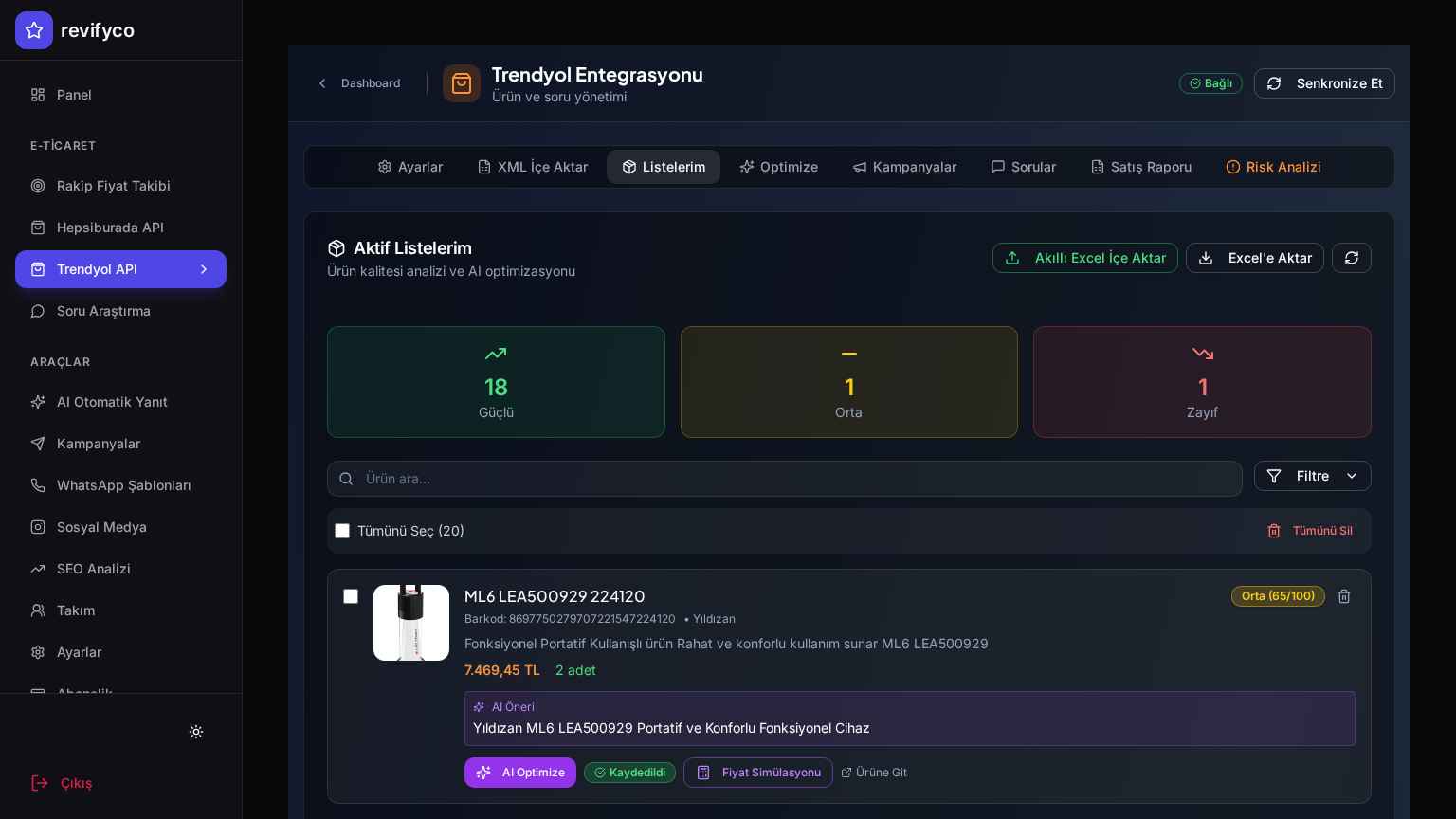
Task: Click the Tümünü Sil button
Action: (1310, 531)
